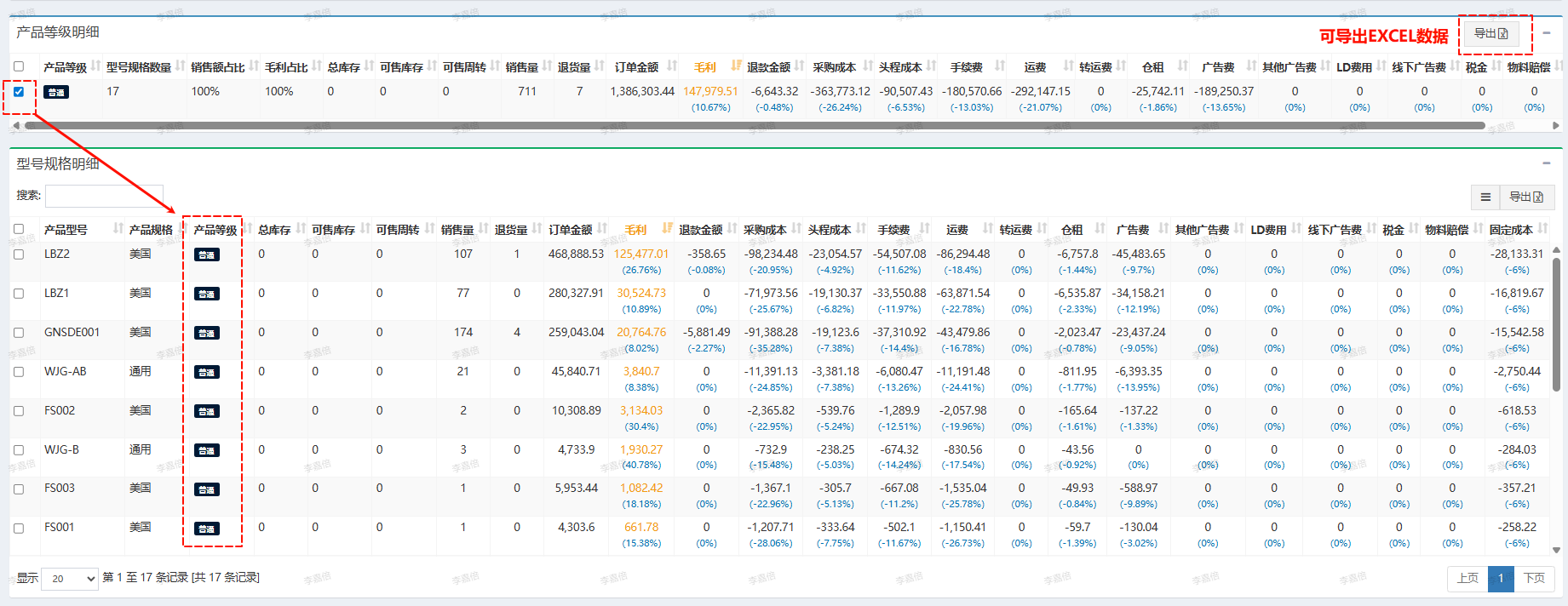Sort the lower table by 销售量 column
The height and width of the screenshot is (606, 1568).
point(457,230)
